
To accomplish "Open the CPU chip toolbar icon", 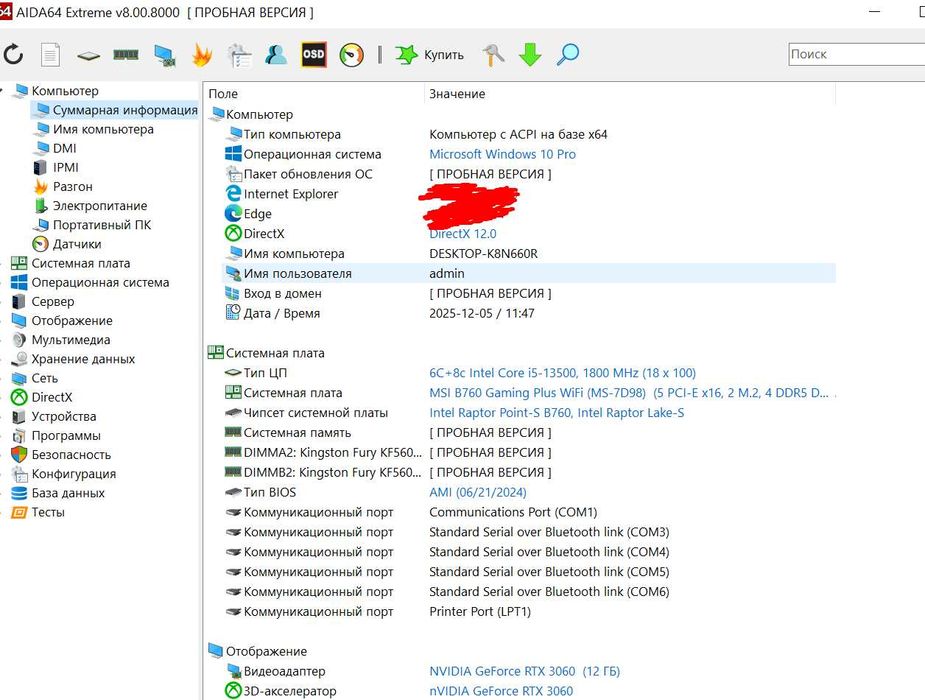I will [88, 55].
